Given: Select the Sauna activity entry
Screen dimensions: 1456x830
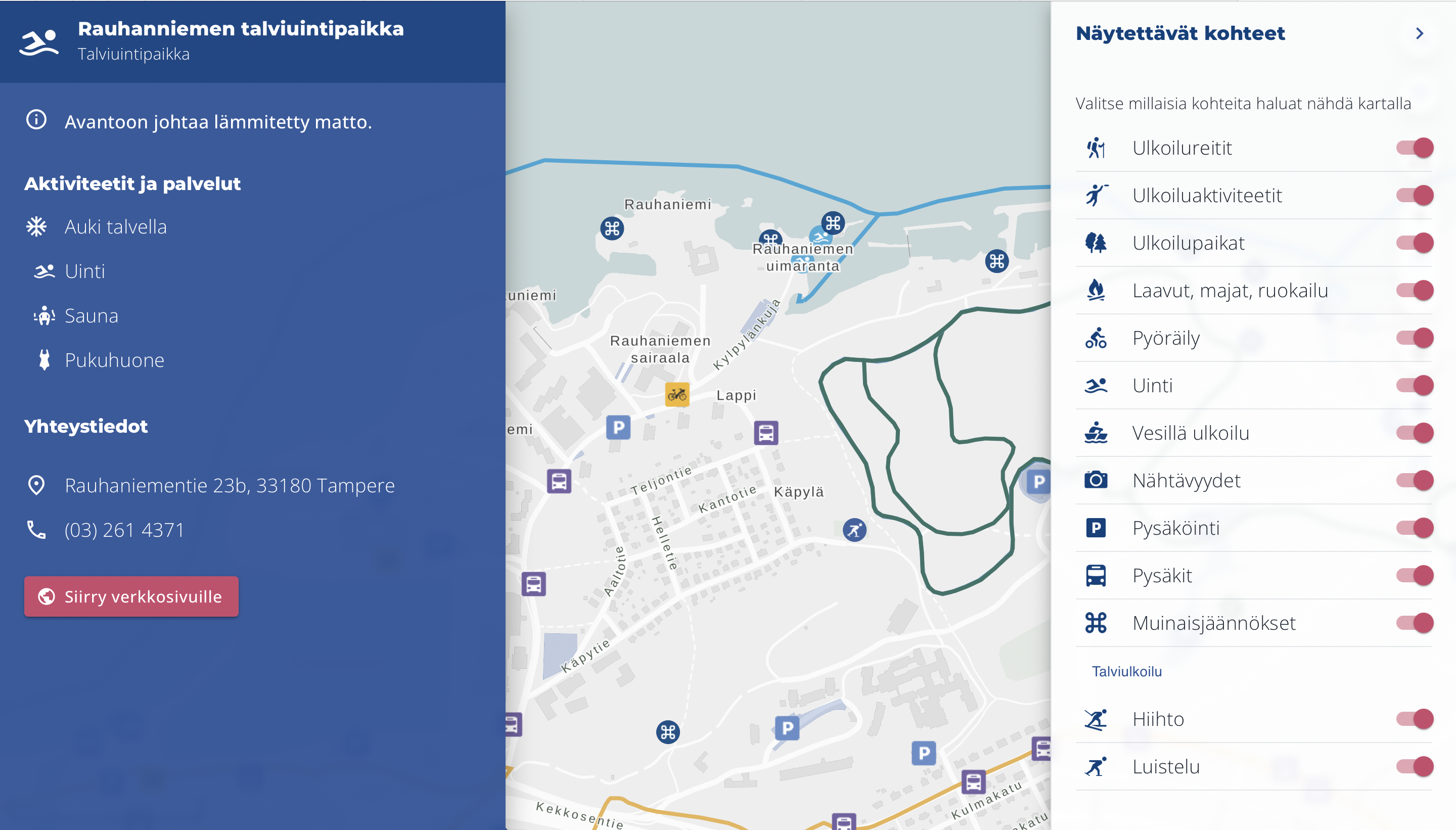Looking at the screenshot, I should (x=91, y=316).
